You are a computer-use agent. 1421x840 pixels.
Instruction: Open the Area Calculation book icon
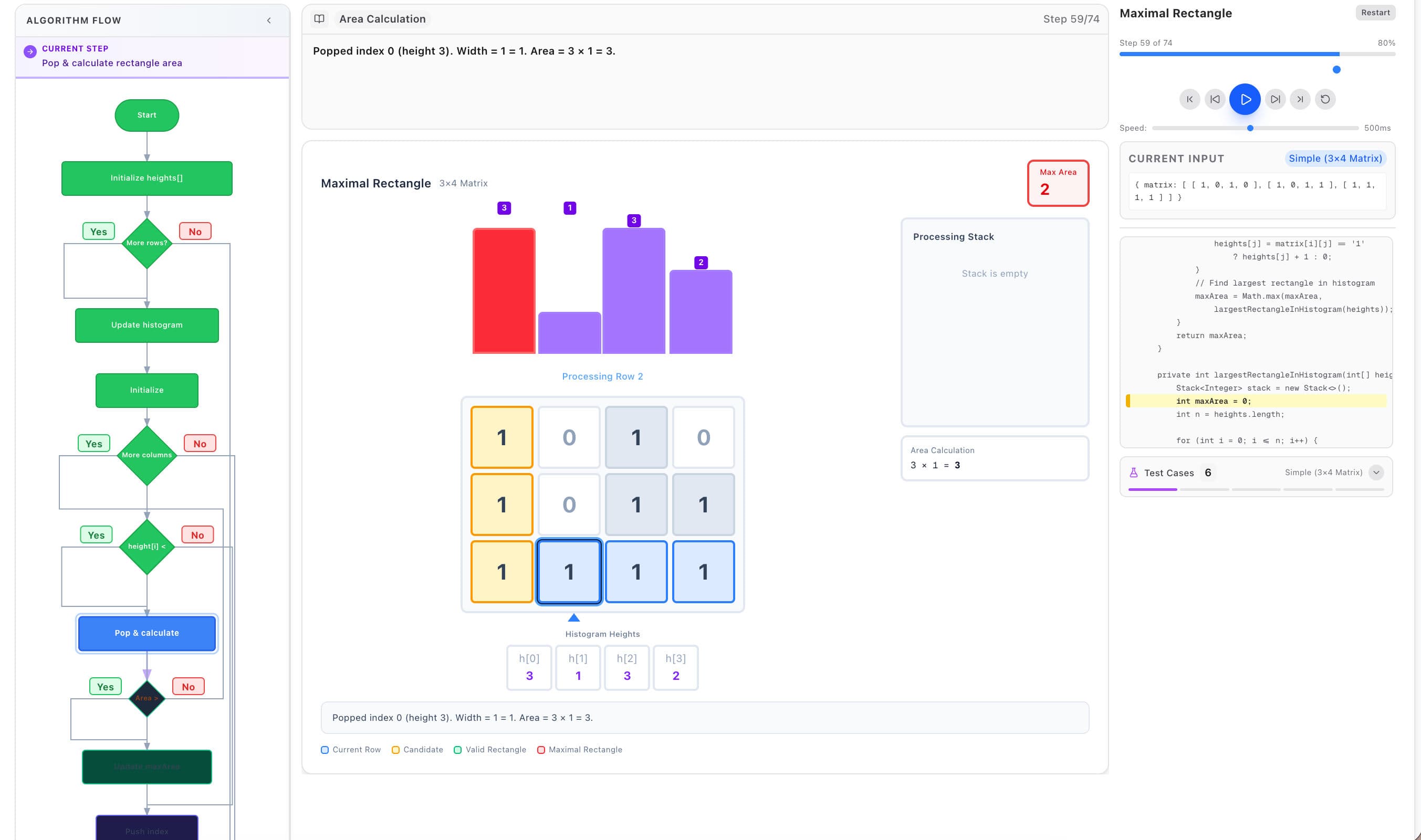point(319,18)
